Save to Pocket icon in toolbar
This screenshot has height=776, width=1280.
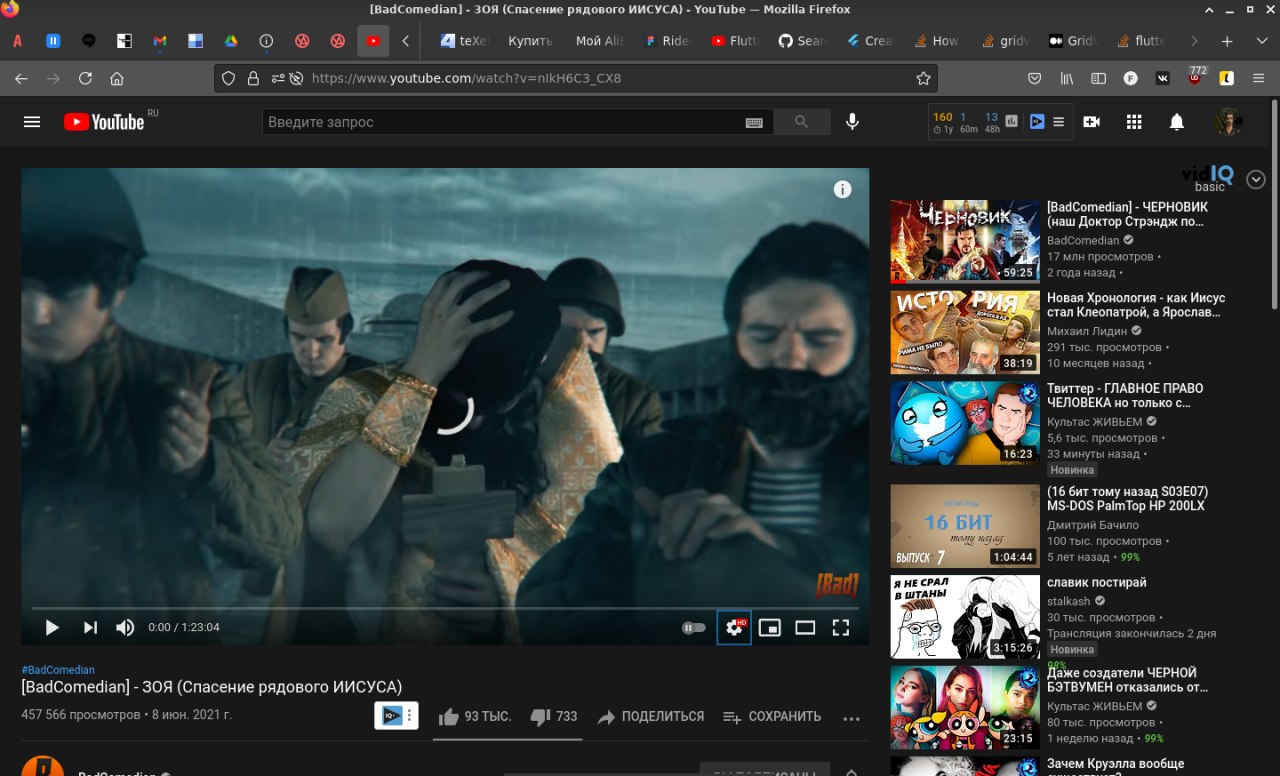[x=1035, y=78]
